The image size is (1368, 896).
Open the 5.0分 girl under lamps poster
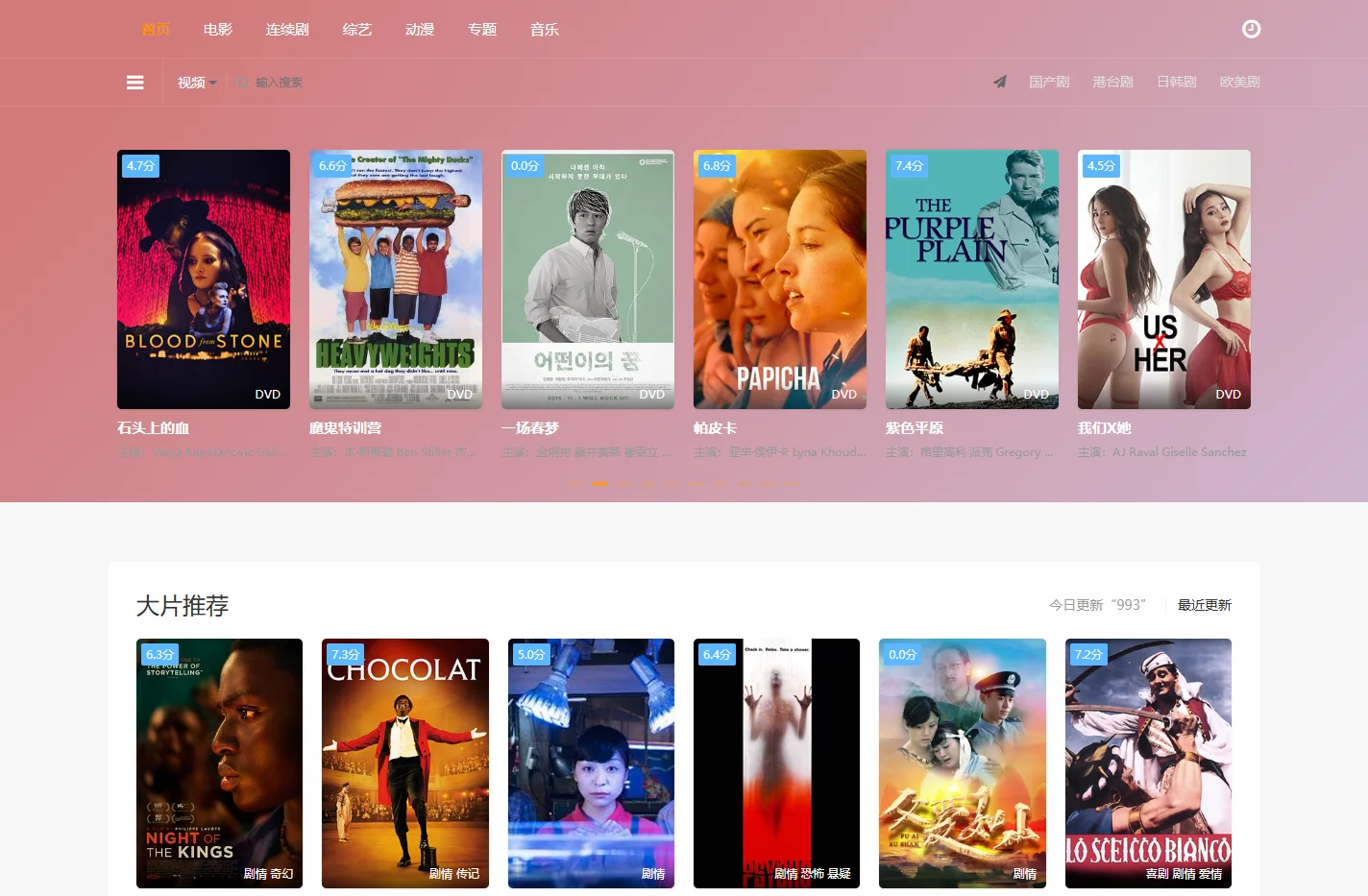pyautogui.click(x=591, y=763)
